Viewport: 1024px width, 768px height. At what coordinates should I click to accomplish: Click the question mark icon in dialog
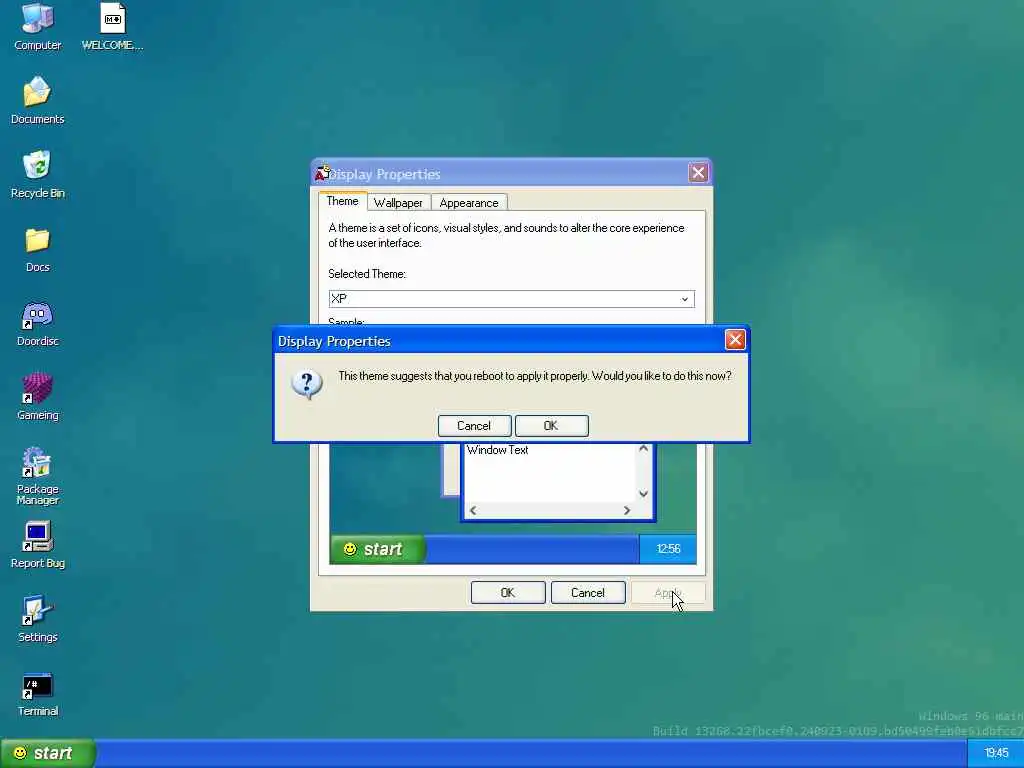306,384
